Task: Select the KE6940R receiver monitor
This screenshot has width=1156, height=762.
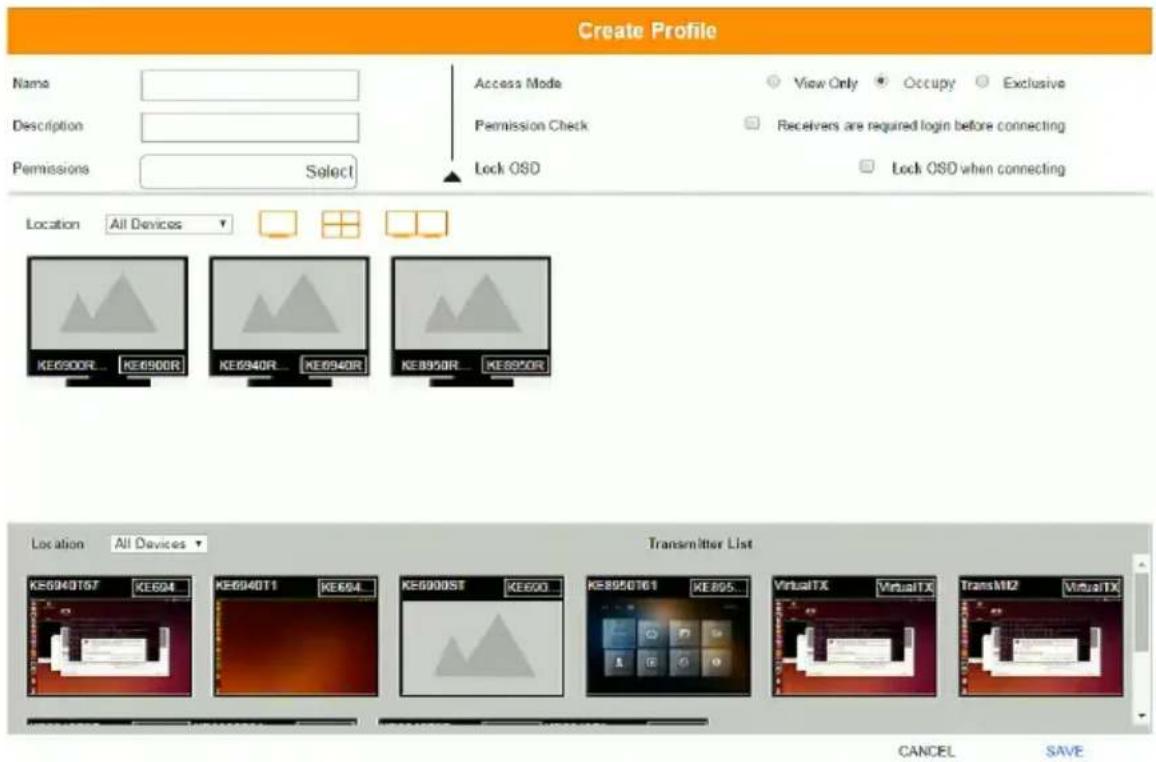Action: click(x=290, y=321)
